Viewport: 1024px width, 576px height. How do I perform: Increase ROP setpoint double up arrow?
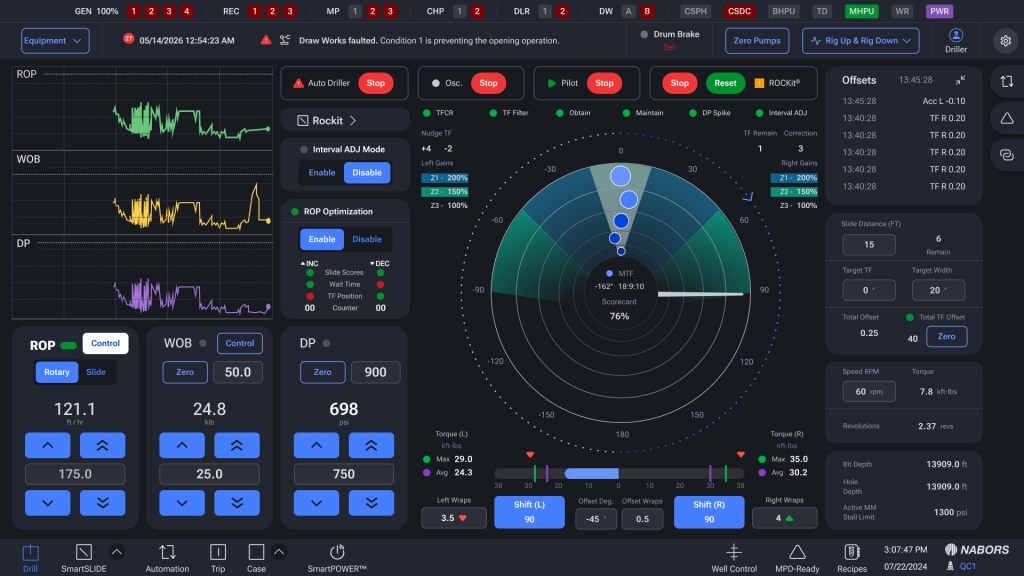[103, 445]
